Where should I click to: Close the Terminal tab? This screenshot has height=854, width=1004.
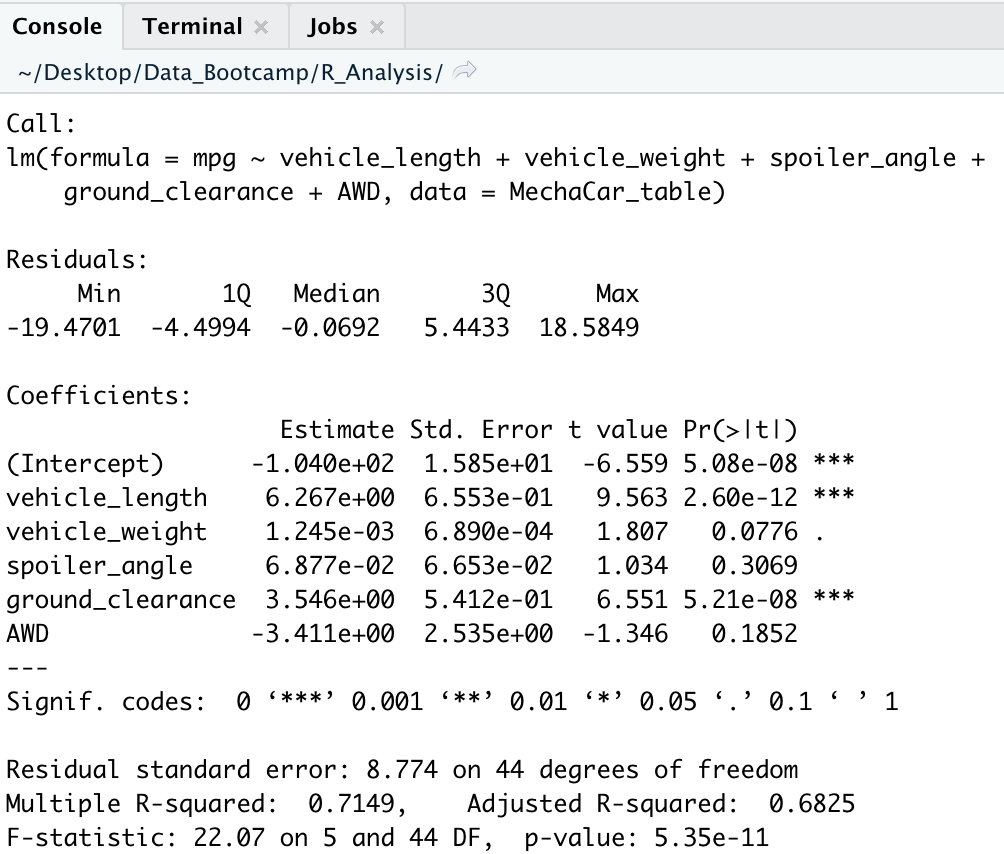[x=259, y=26]
